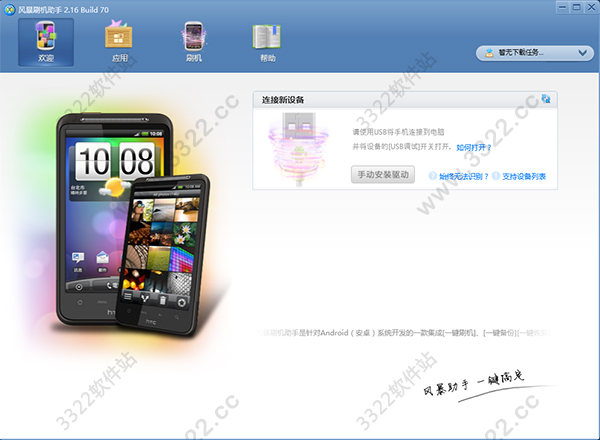Image resolution: width=600 pixels, height=440 pixels.
Task: Minimize the 刷机助手 window
Action: [562, 7]
